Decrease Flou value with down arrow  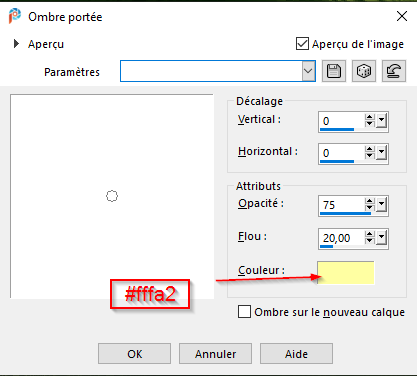pyautogui.click(x=369, y=241)
